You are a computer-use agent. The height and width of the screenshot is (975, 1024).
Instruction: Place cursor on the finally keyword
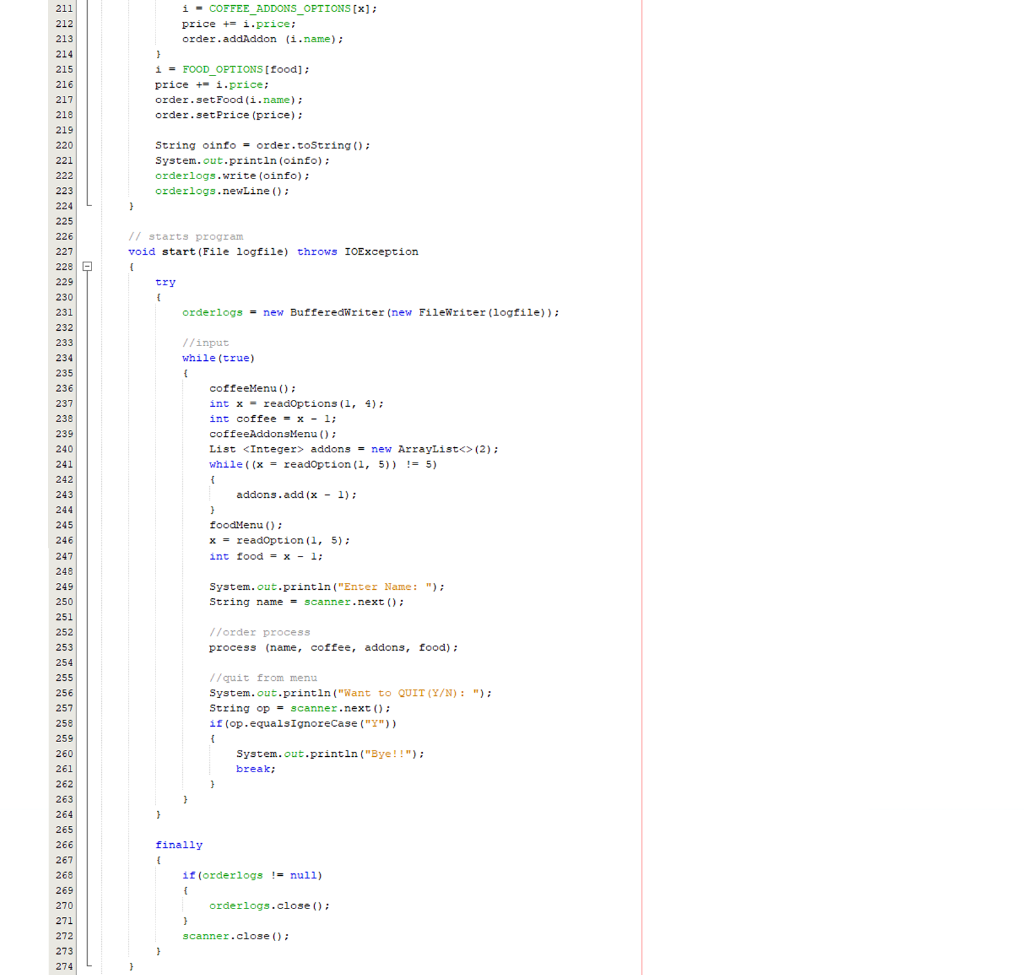point(178,844)
